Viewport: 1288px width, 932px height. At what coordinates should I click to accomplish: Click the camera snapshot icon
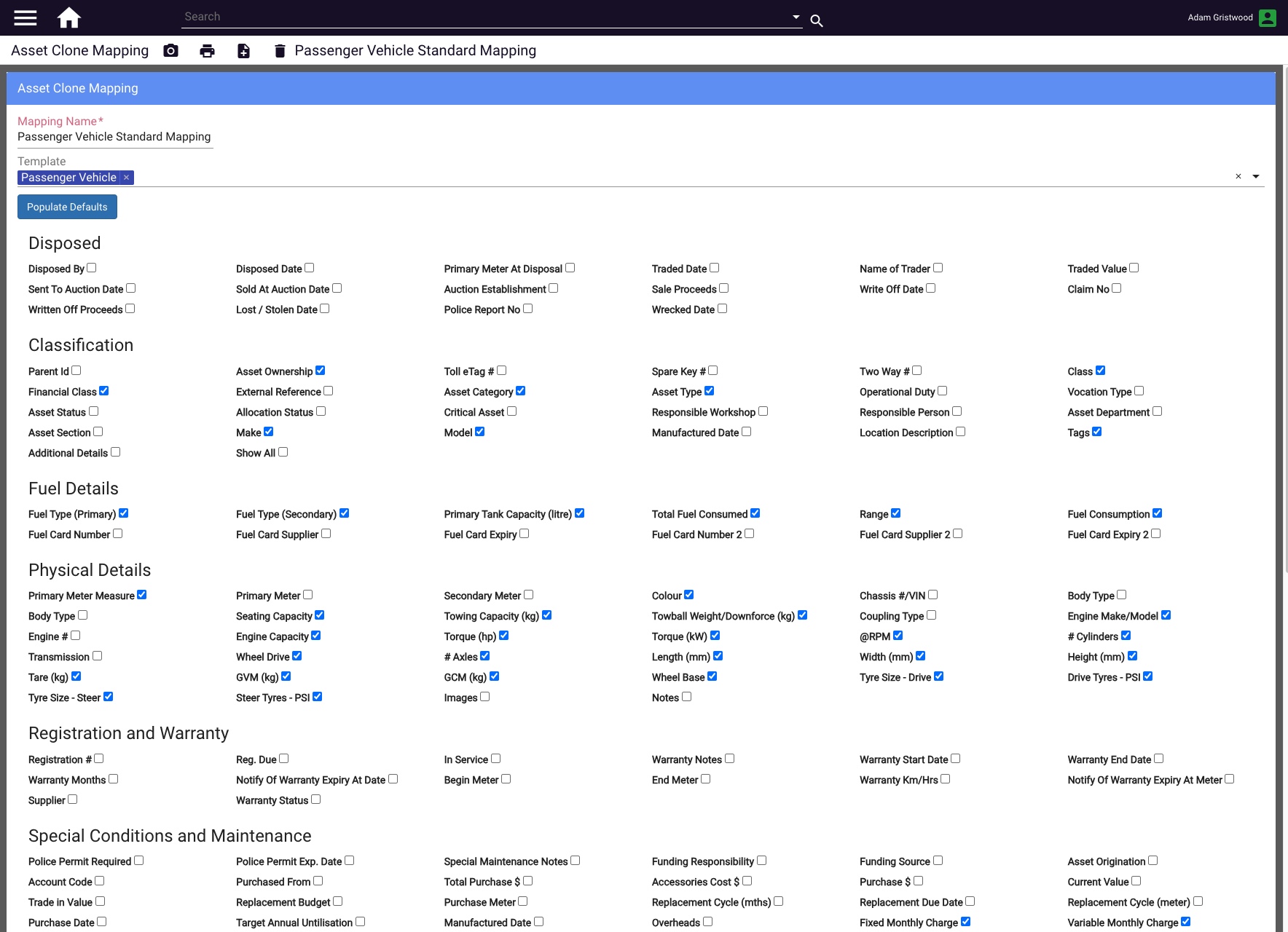[x=170, y=50]
